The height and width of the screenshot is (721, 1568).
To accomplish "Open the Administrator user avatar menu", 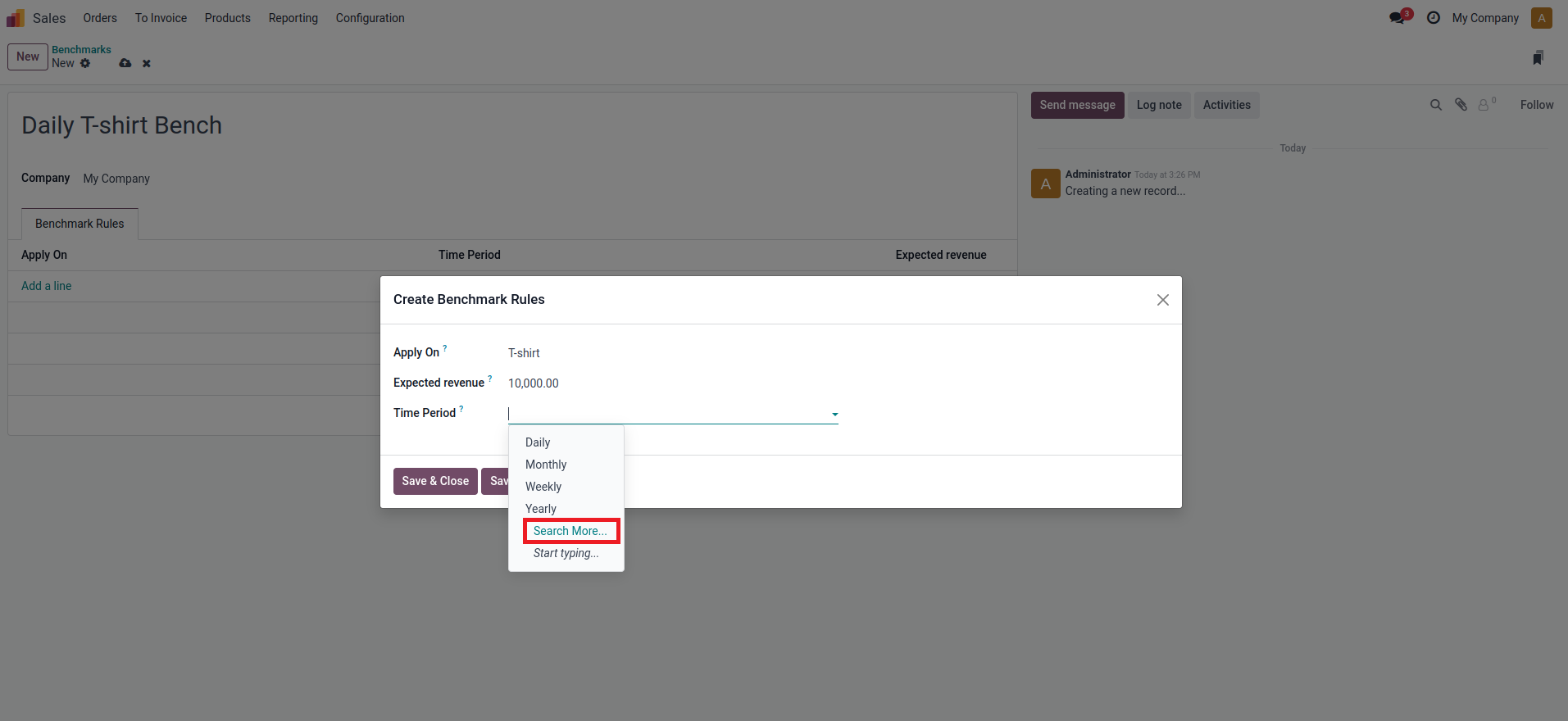I will pos(1542,18).
